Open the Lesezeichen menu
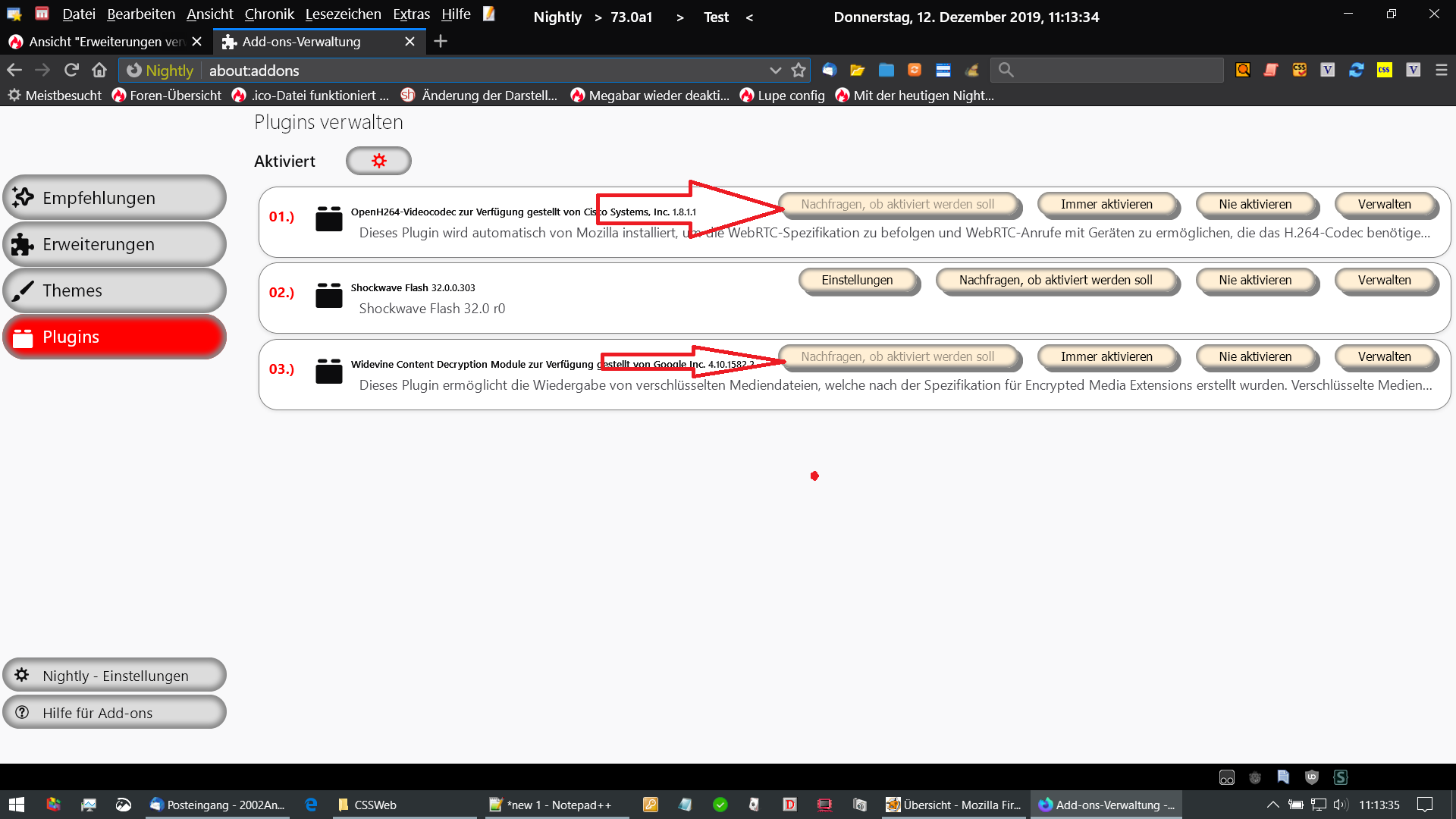This screenshot has width=1456, height=819. click(x=343, y=14)
